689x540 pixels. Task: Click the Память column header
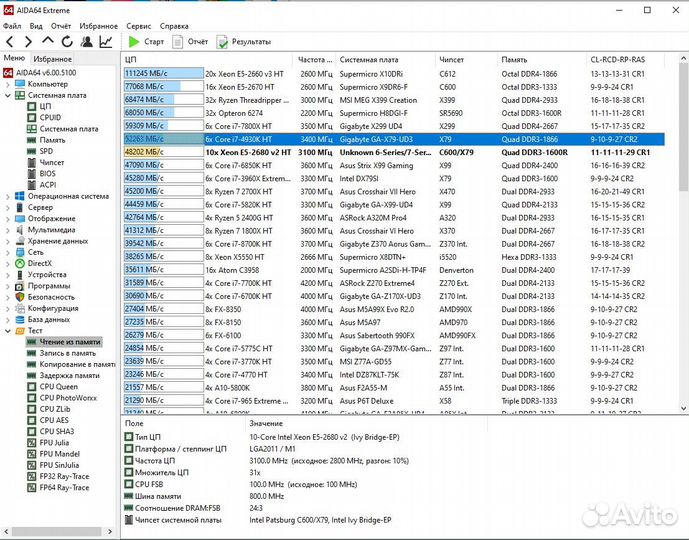[514, 60]
